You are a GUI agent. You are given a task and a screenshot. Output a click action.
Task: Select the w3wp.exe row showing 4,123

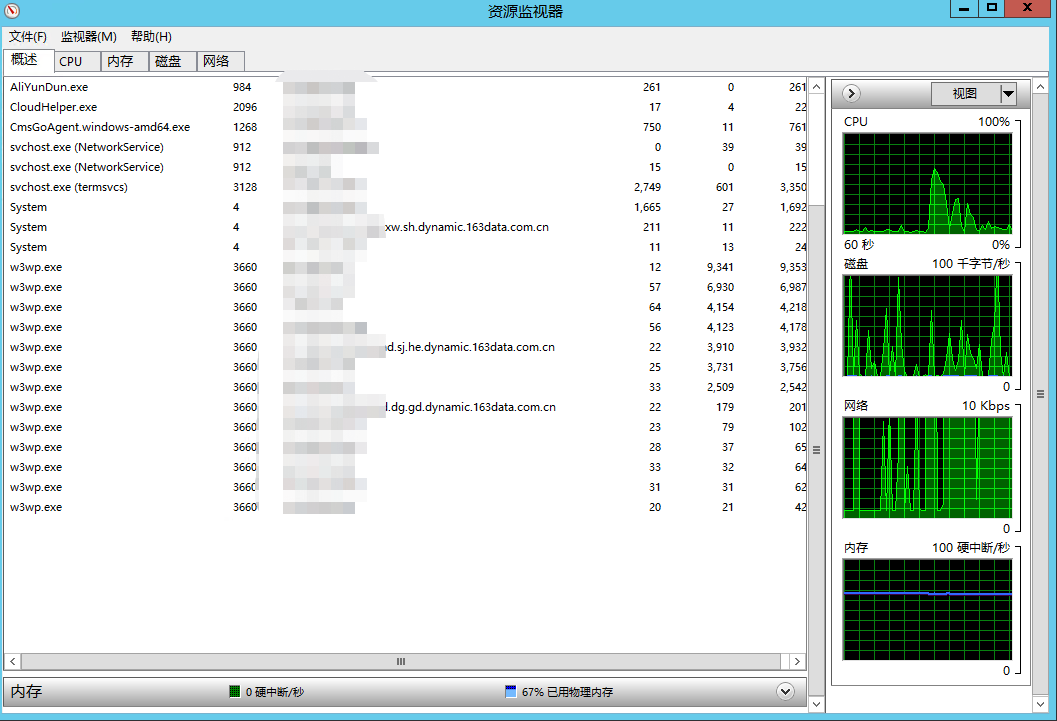pyautogui.click(x=406, y=327)
